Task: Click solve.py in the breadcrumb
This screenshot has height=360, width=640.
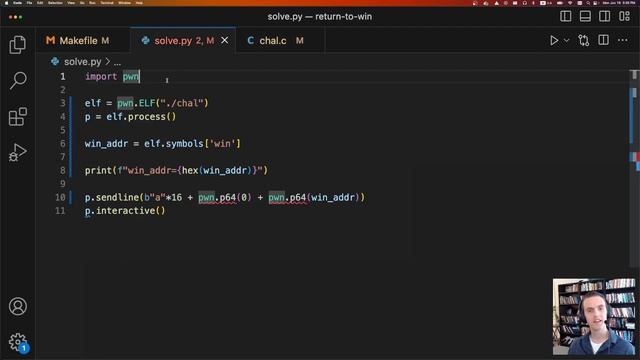Action: pyautogui.click(x=82, y=62)
